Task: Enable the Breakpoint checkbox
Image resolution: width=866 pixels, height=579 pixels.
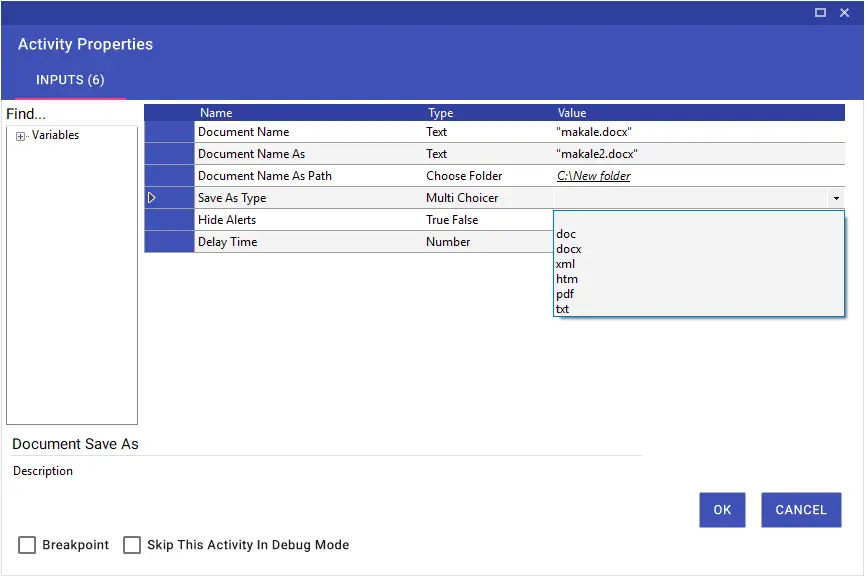Action: [27, 545]
